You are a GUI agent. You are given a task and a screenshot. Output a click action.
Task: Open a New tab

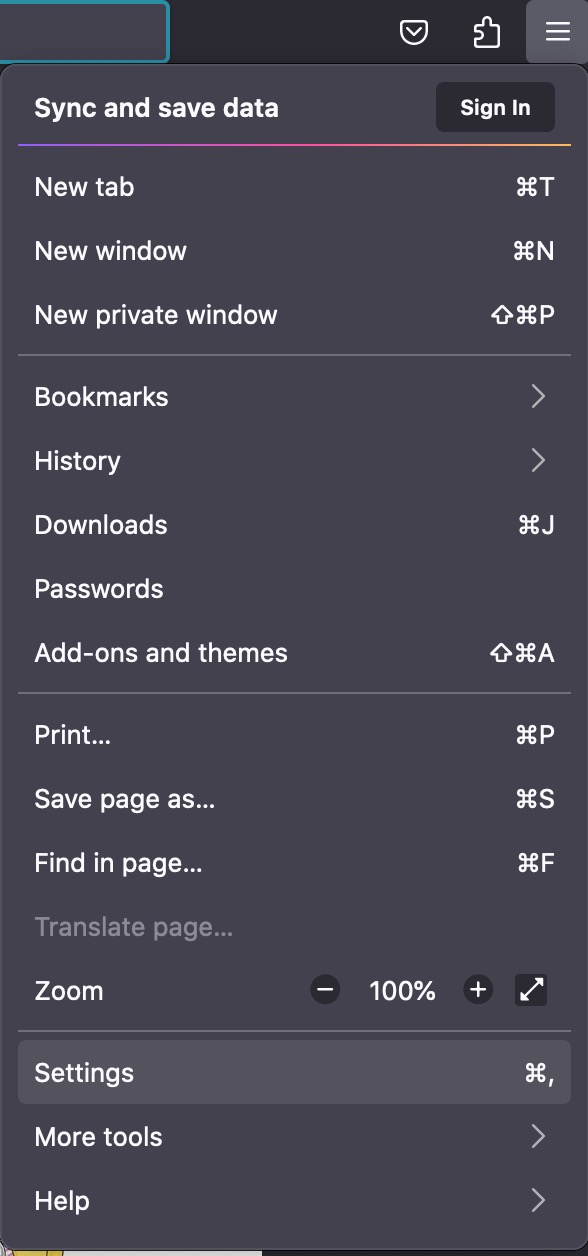(294, 187)
